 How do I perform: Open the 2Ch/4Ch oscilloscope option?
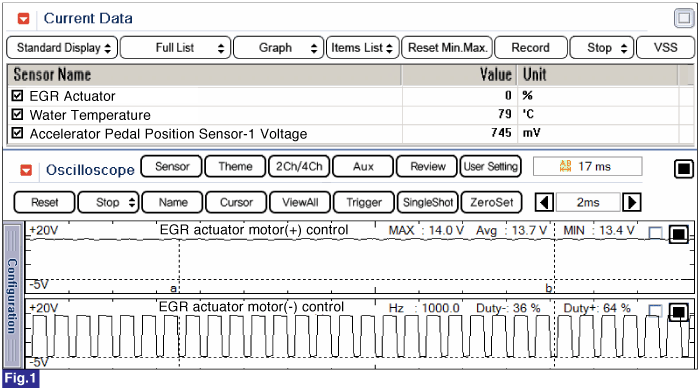tap(299, 167)
